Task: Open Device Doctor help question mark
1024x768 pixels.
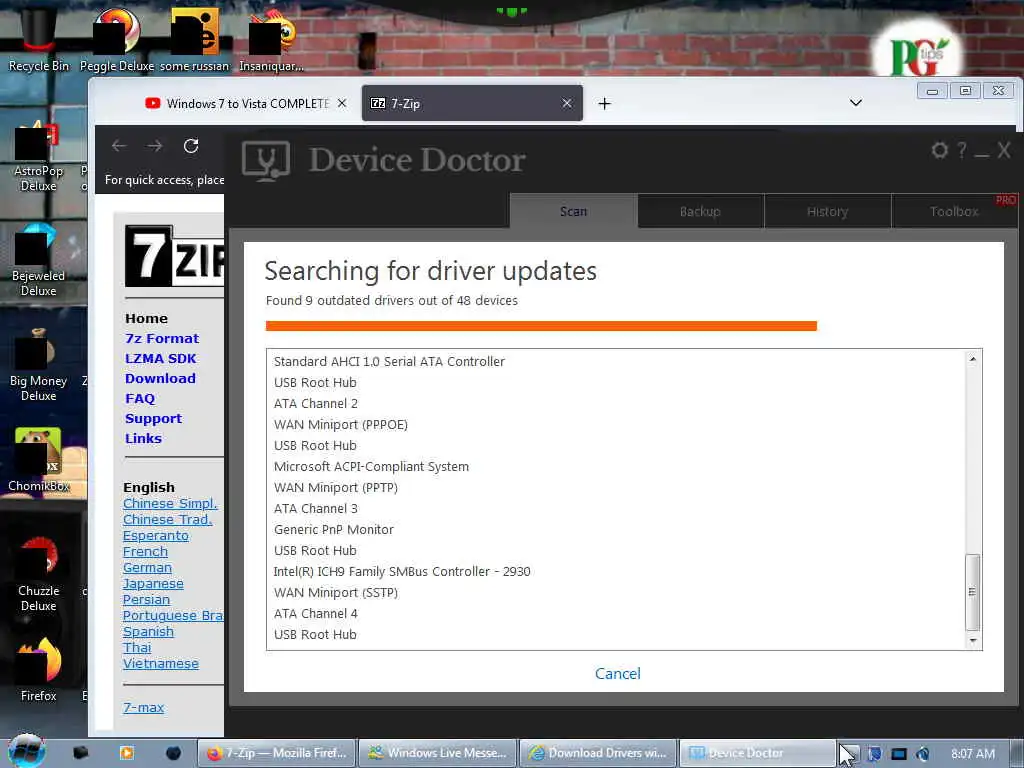Action: click(x=961, y=150)
